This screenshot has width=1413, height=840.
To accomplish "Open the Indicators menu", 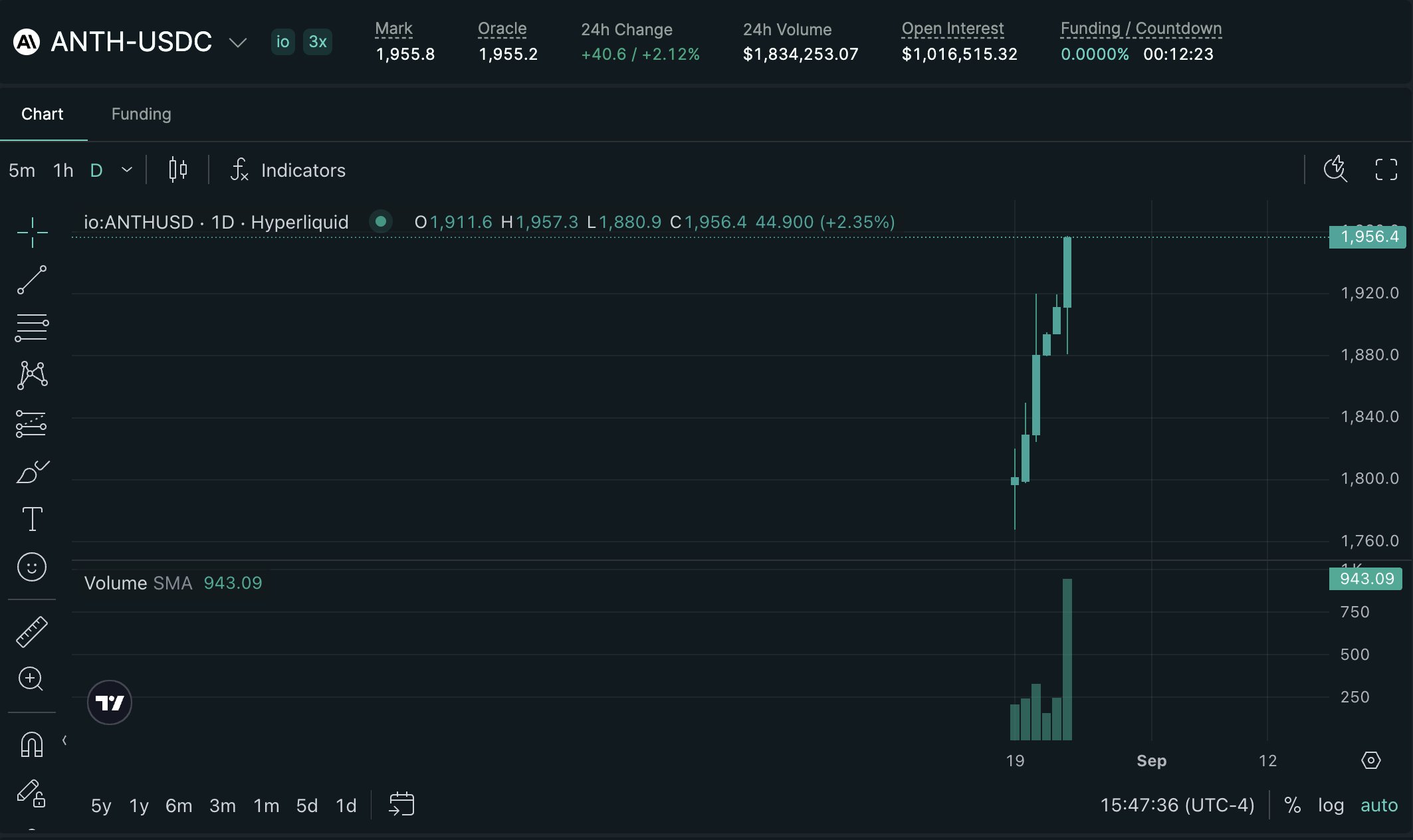I will point(288,170).
